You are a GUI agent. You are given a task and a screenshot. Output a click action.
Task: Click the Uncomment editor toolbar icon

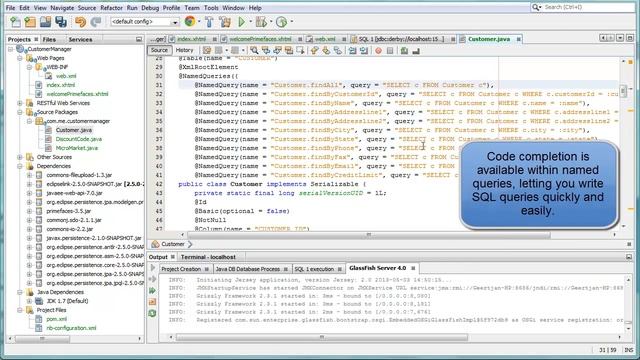[416, 51]
